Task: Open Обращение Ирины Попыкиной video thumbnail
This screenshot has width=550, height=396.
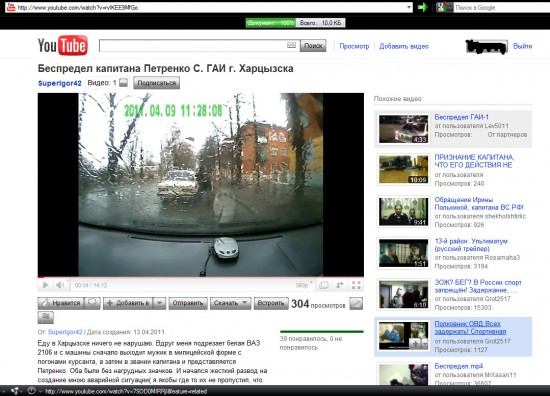Action: (403, 212)
